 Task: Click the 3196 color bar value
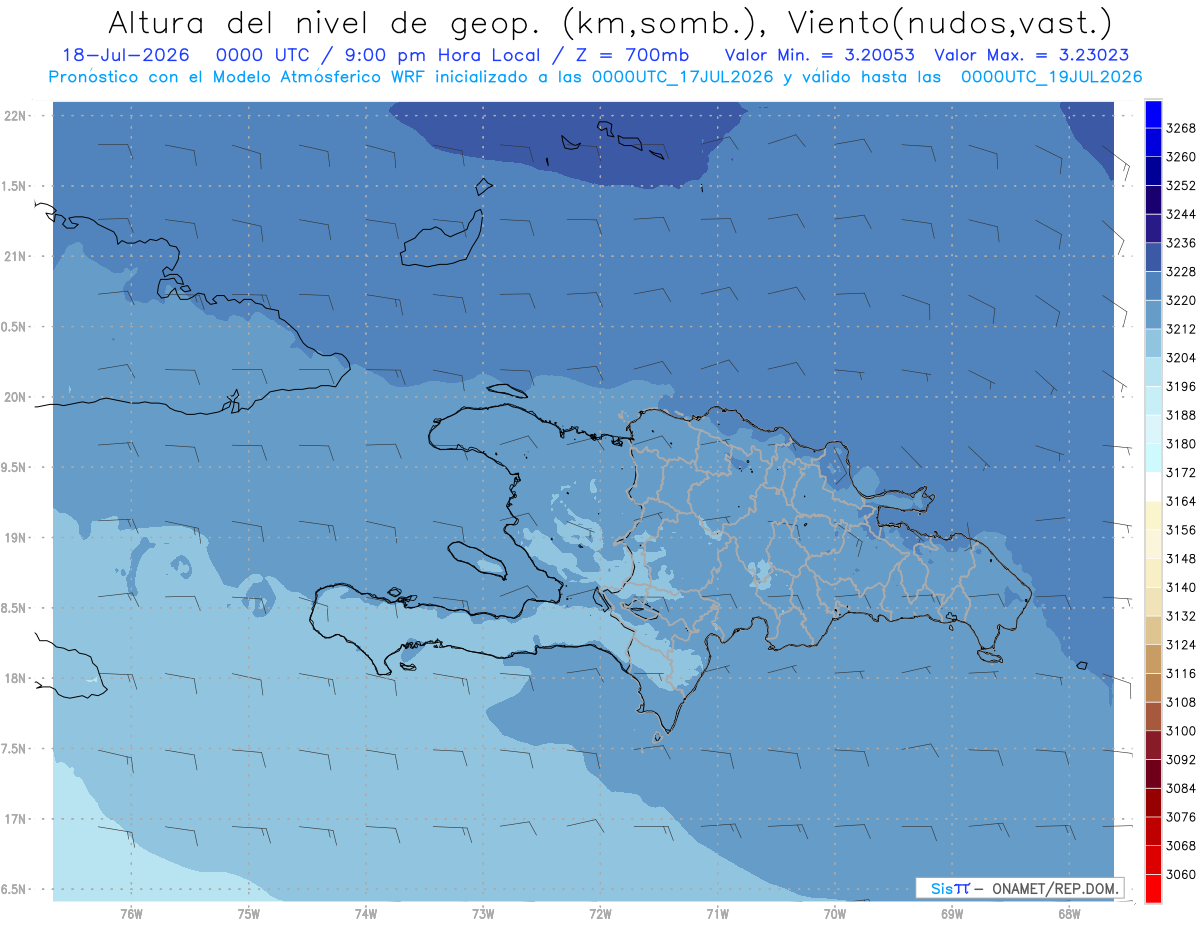[1180, 387]
